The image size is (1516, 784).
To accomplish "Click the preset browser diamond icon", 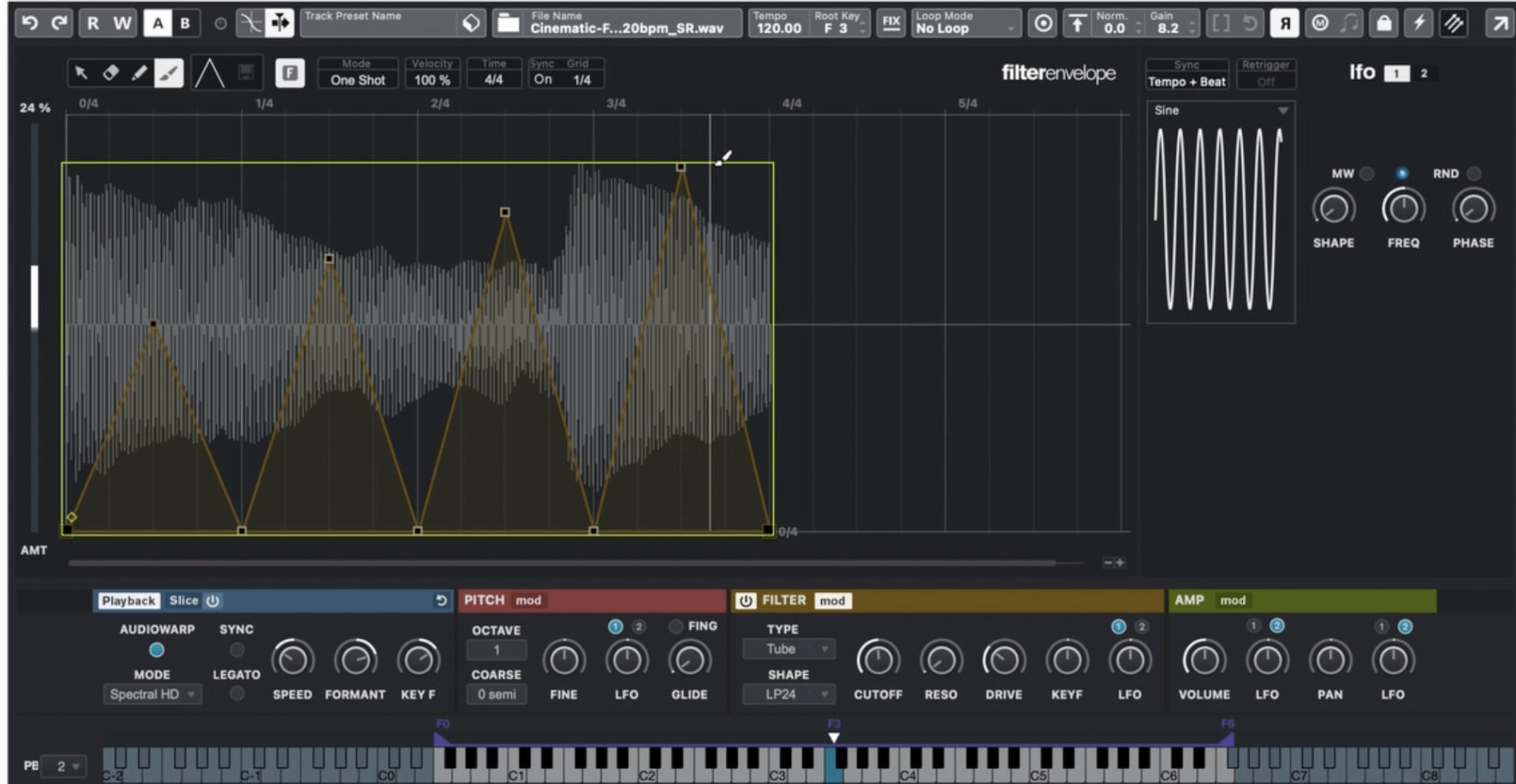I will 471,24.
